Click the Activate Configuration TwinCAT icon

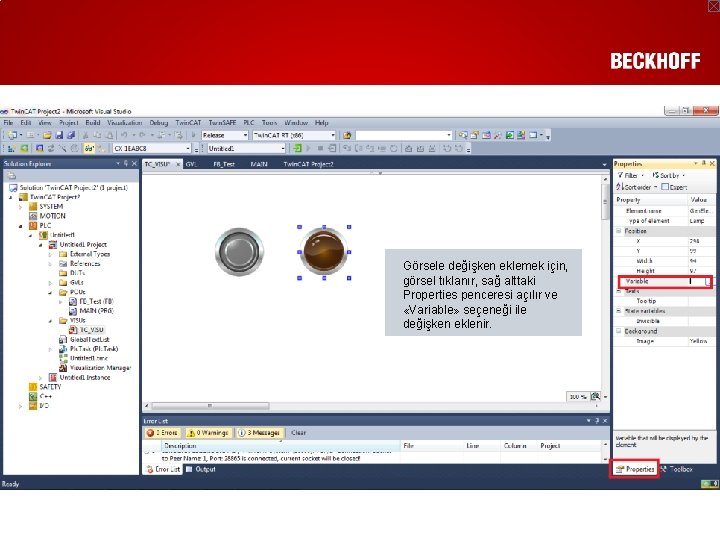coord(11,148)
